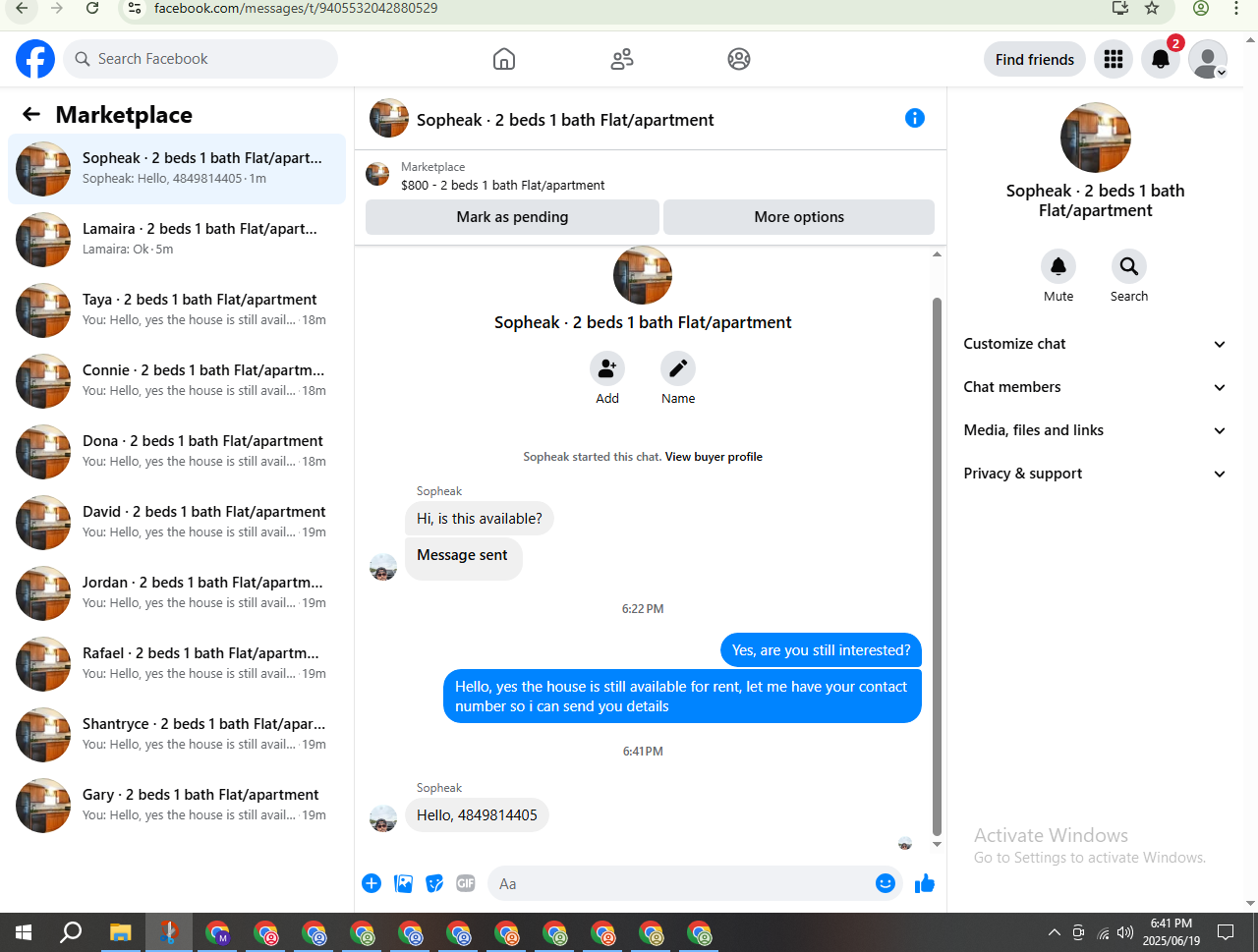Choose a GIF in composer
The image size is (1258, 952).
tap(466, 883)
